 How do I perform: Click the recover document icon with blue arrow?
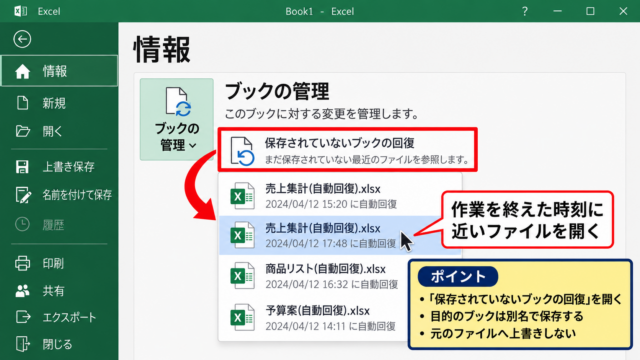pyautogui.click(x=242, y=151)
